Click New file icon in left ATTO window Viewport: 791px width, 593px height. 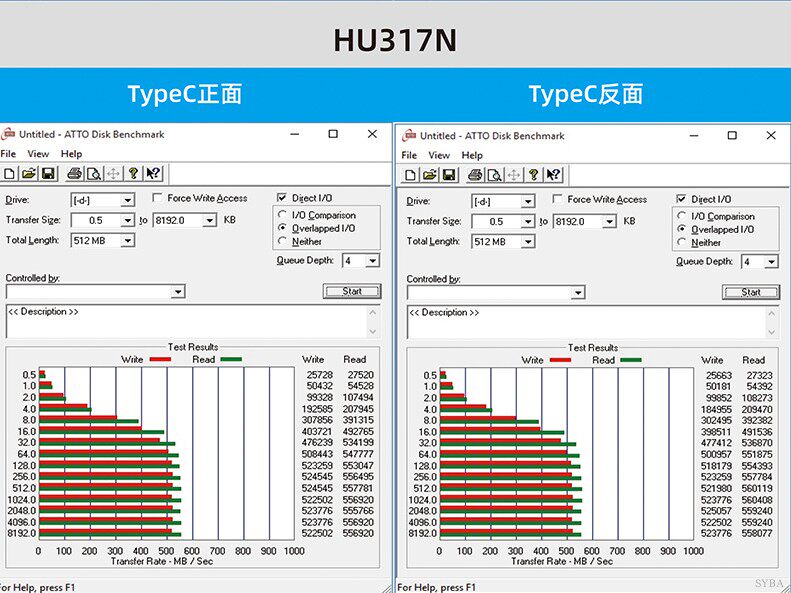click(9, 174)
